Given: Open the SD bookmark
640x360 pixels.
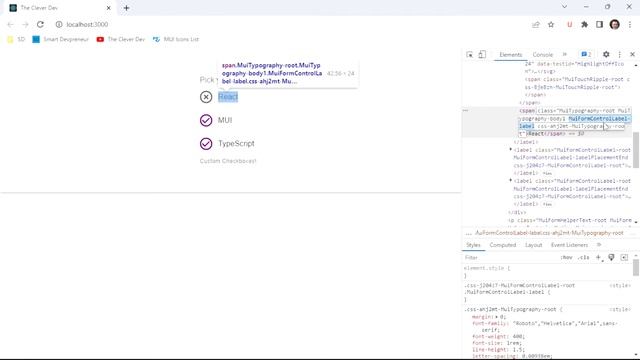Looking at the screenshot, I should [16, 39].
